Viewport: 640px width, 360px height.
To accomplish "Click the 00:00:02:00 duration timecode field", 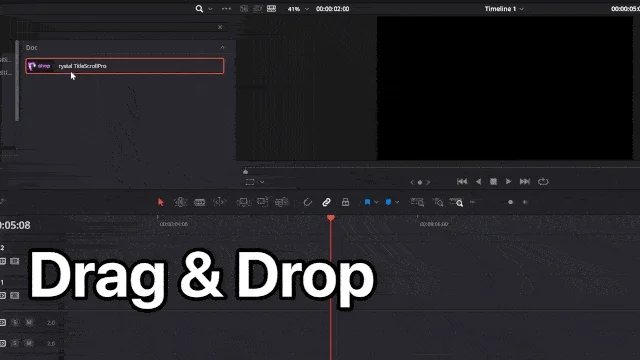I will (x=332, y=9).
